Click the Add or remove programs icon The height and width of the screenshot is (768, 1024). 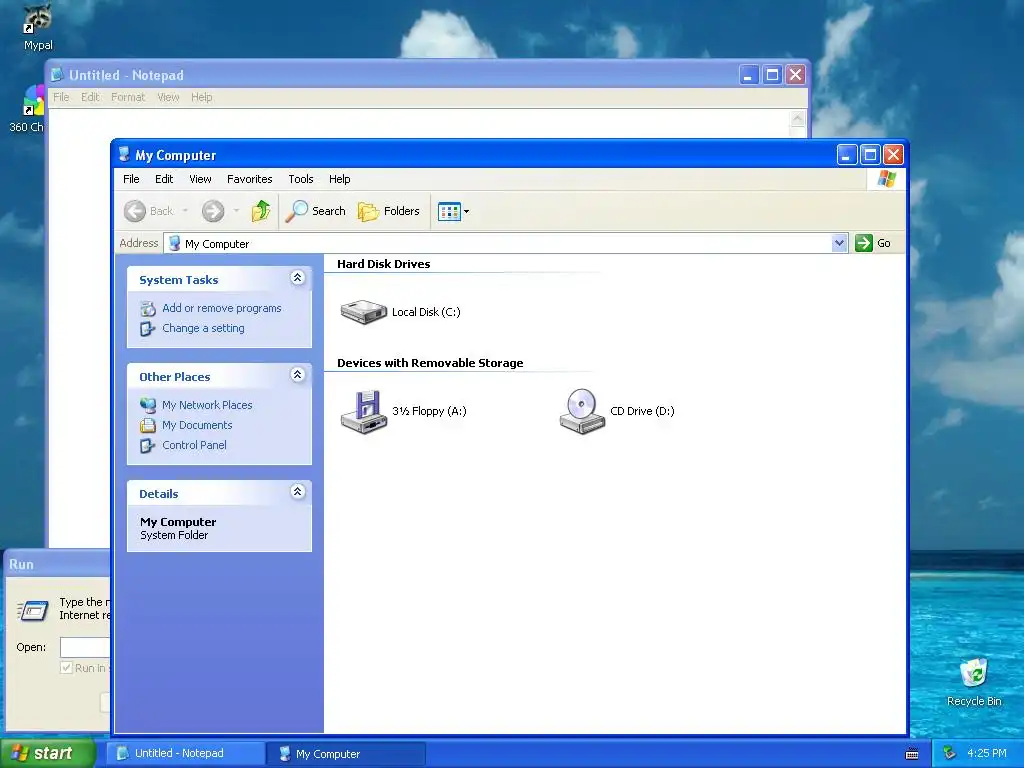148,308
